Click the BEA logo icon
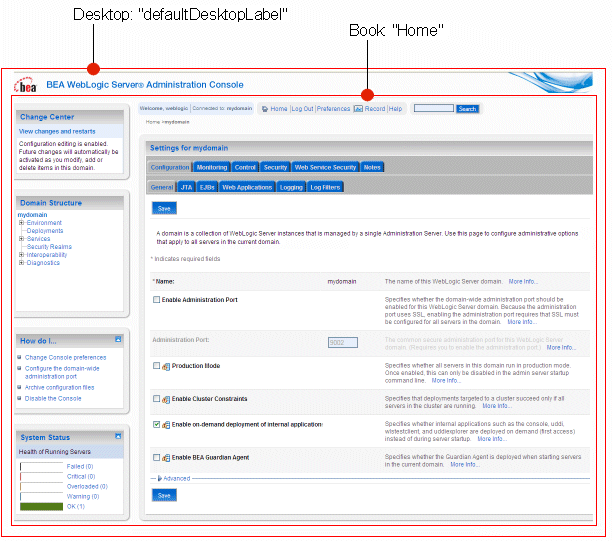This screenshot has width=612, height=541. pyautogui.click(x=25, y=85)
